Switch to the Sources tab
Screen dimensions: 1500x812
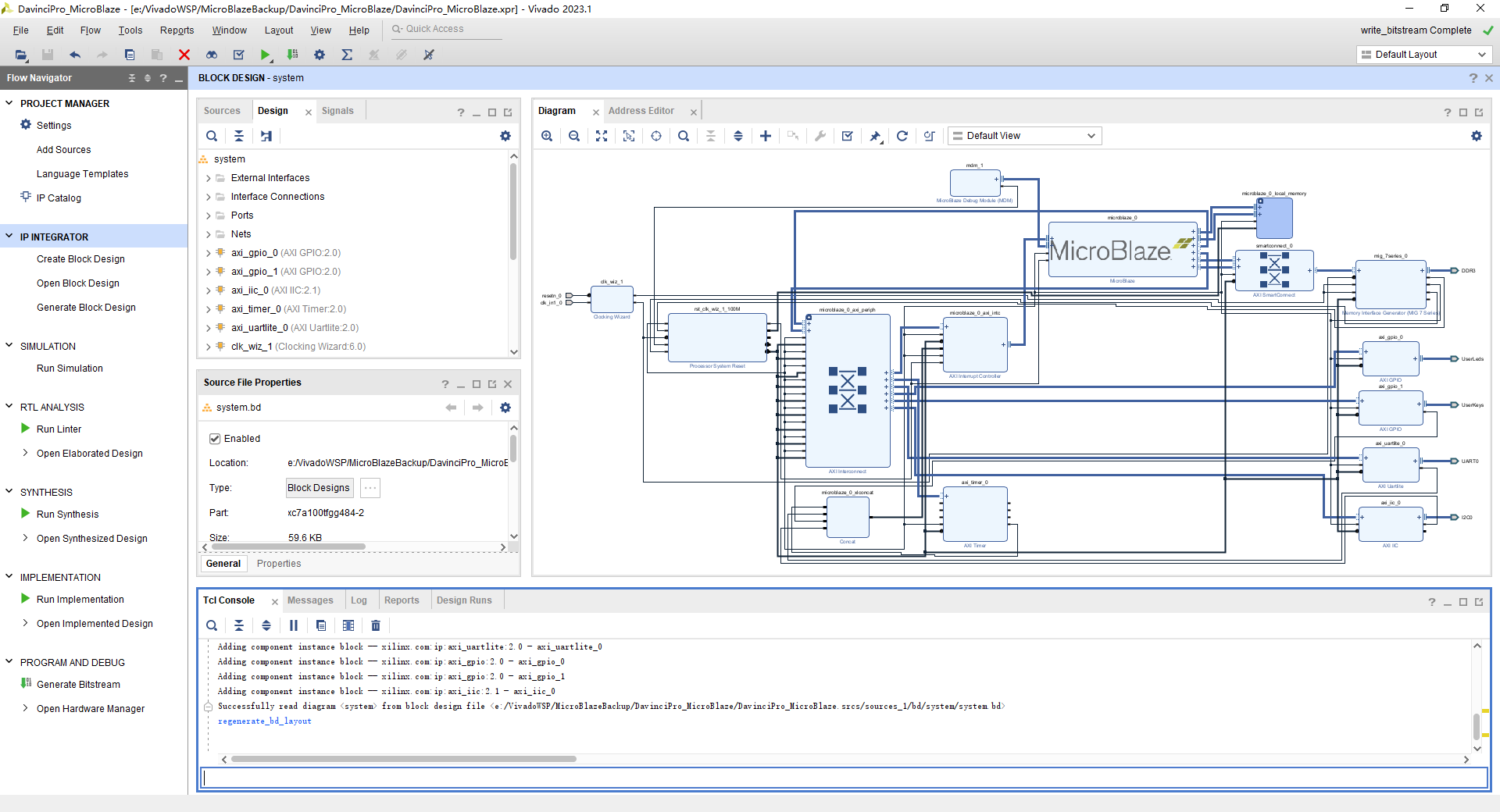[222, 111]
